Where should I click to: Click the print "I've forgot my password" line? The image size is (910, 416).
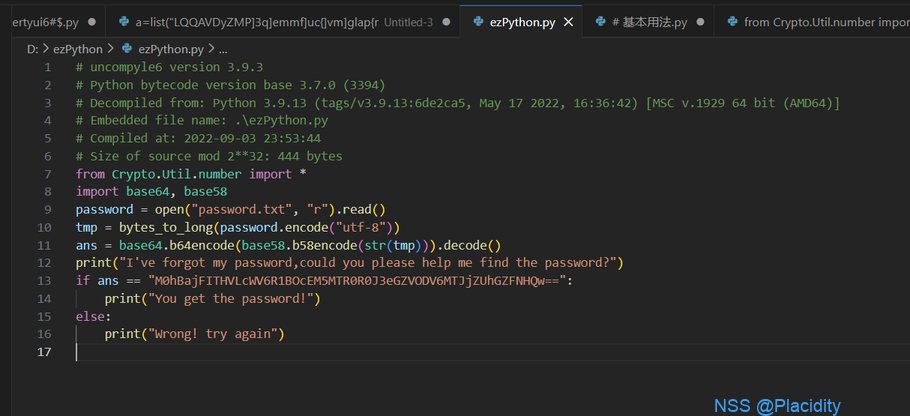(x=349, y=263)
